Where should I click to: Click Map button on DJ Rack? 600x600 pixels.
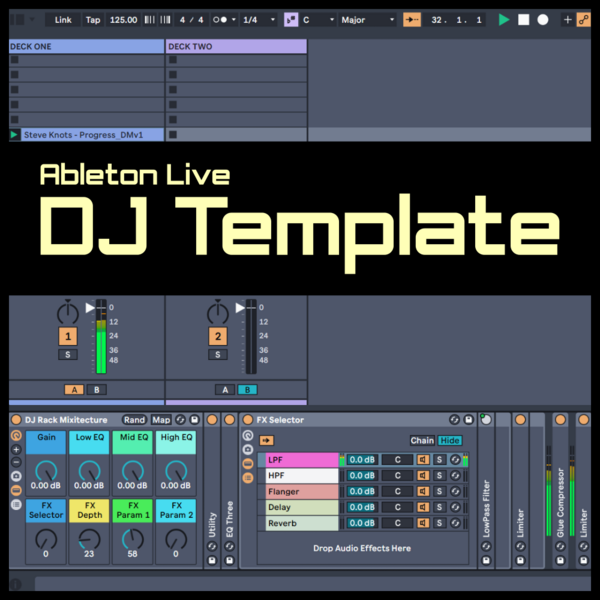161,420
